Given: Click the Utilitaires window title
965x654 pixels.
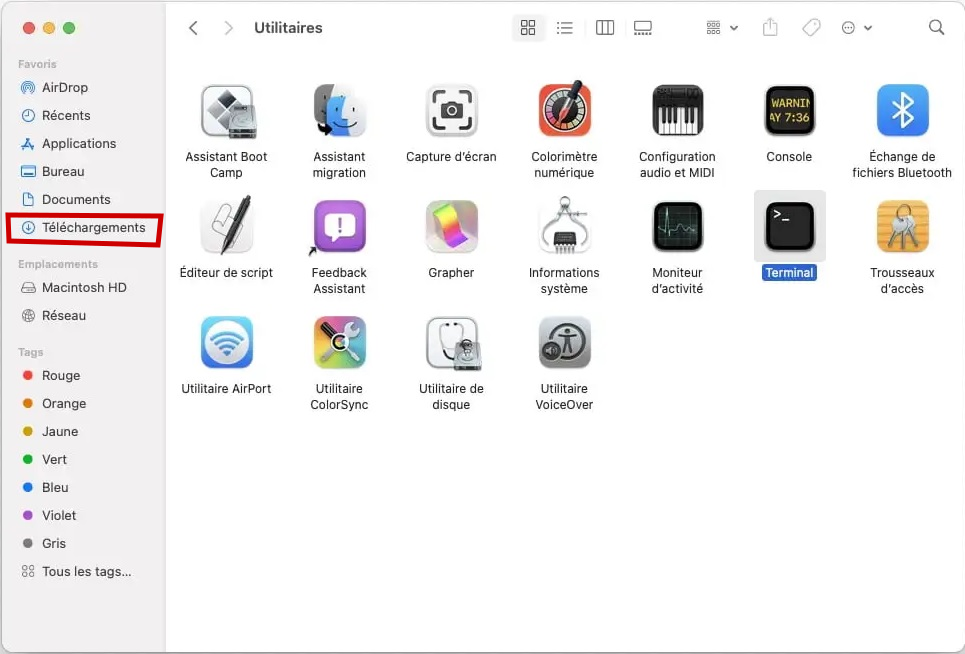Looking at the screenshot, I should tap(288, 28).
